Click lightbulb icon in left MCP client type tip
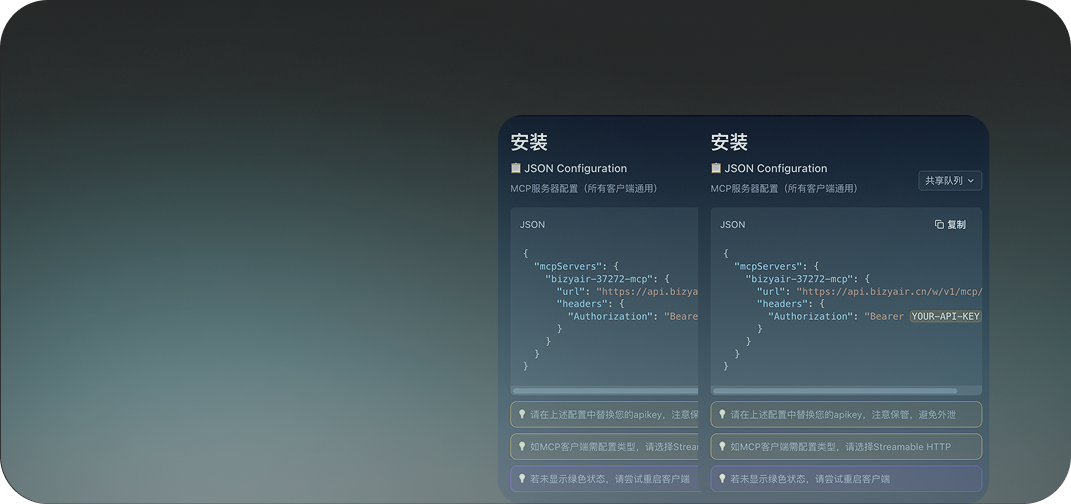This screenshot has width=1071, height=504. (521, 447)
